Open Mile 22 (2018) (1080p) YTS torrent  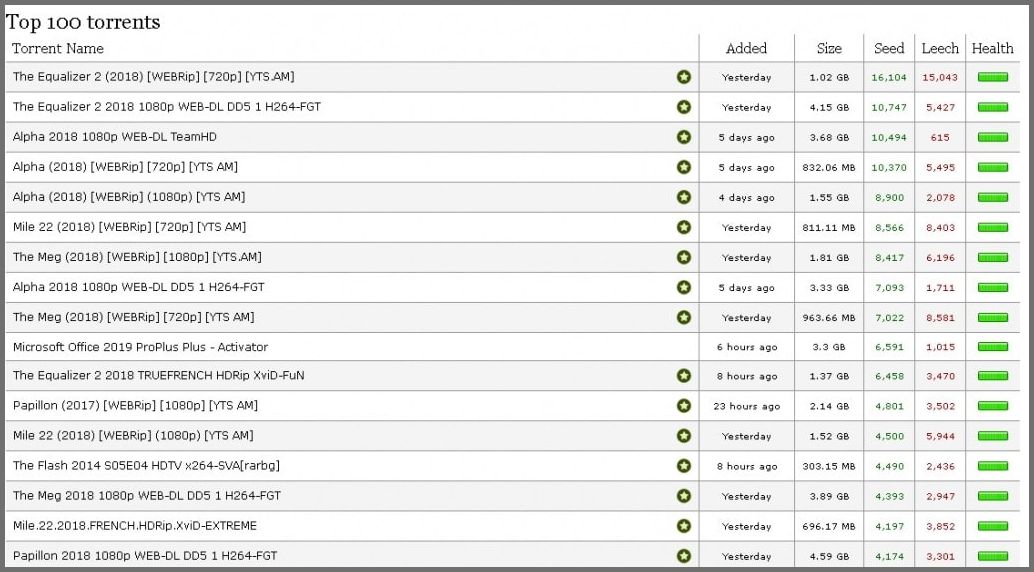point(133,435)
